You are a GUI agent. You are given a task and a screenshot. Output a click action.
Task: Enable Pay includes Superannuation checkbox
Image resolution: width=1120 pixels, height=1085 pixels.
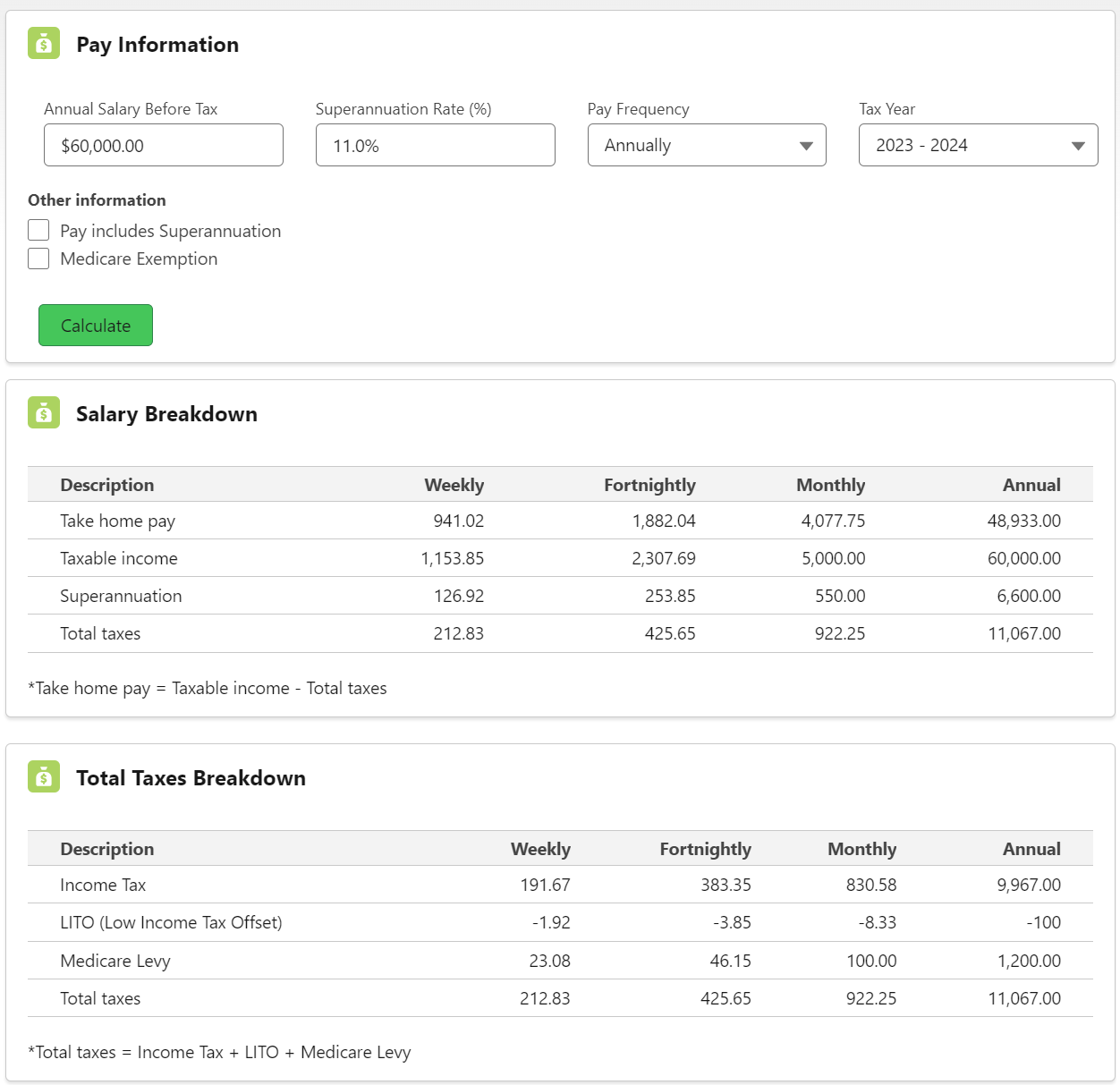coord(38,230)
